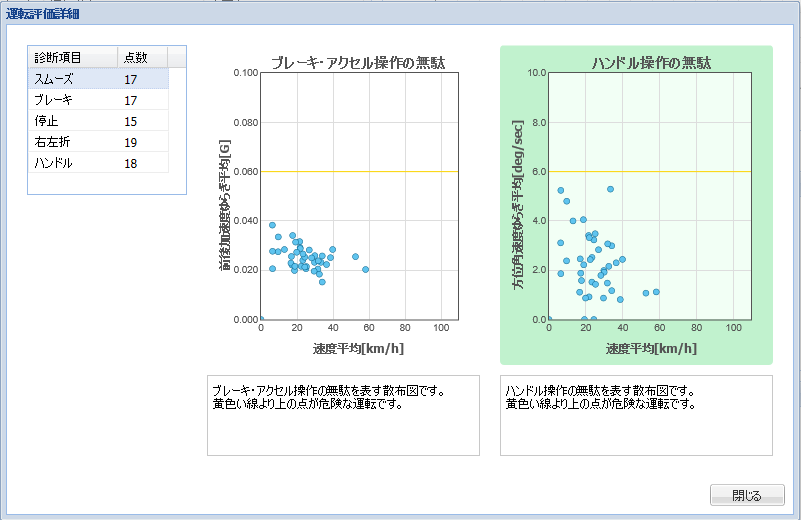Select the ハンドル diagnostic row
This screenshot has width=801, height=520.
tap(98, 162)
